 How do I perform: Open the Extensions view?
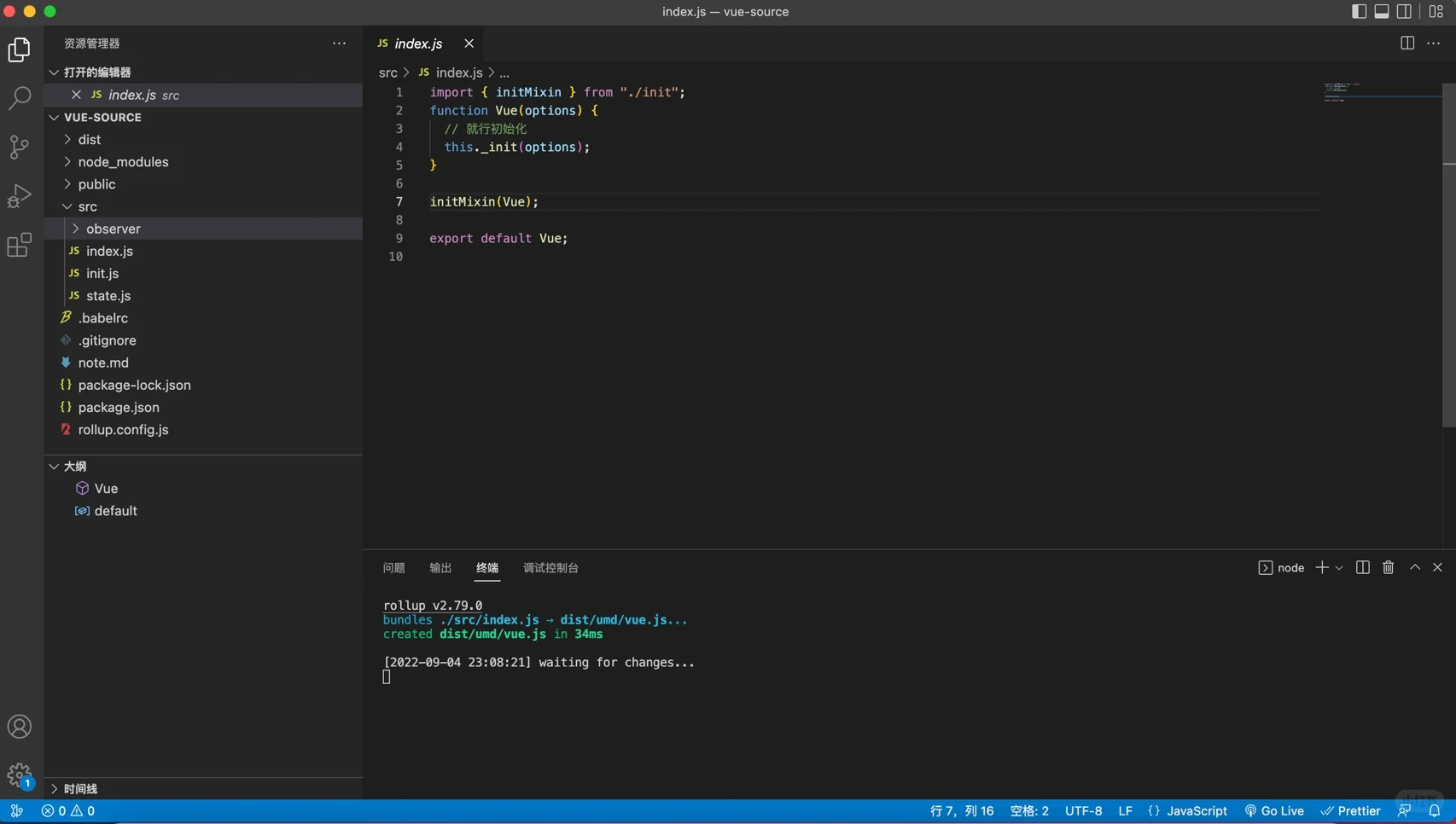coord(19,246)
